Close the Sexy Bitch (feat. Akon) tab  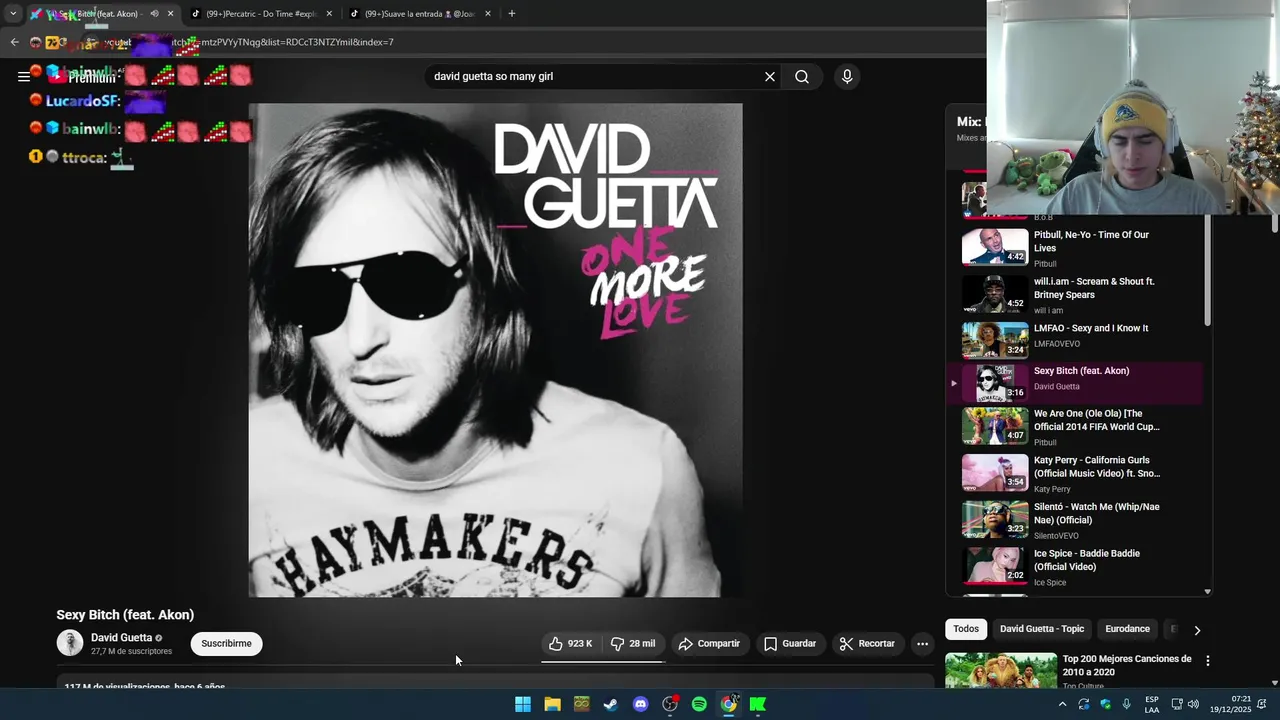170,14
